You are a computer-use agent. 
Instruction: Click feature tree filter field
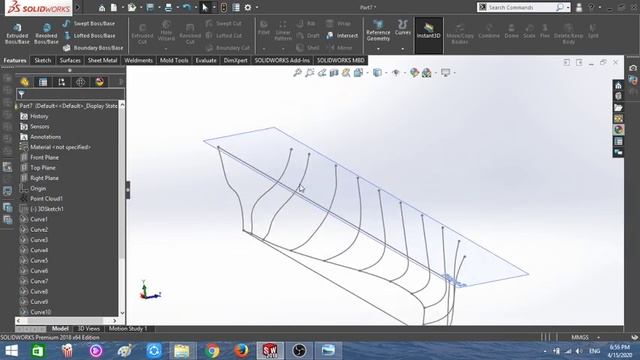[x=70, y=95]
